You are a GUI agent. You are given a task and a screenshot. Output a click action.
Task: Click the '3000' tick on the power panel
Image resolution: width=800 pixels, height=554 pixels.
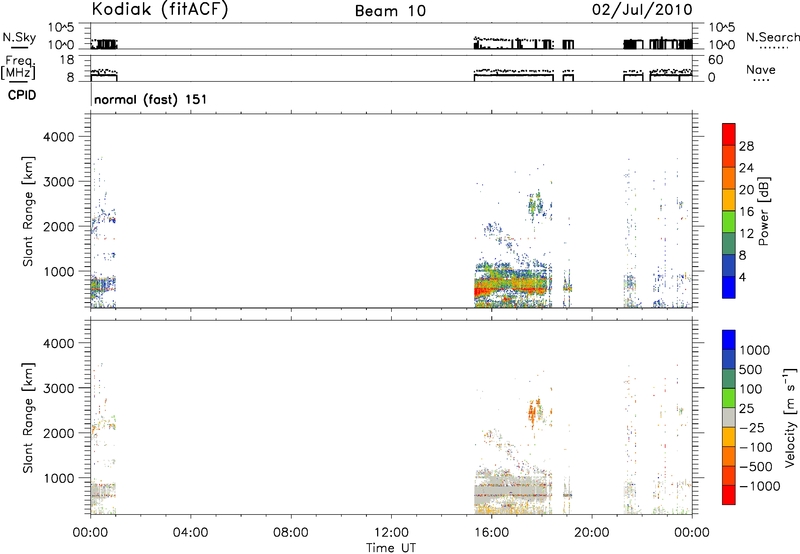[x=58, y=182]
